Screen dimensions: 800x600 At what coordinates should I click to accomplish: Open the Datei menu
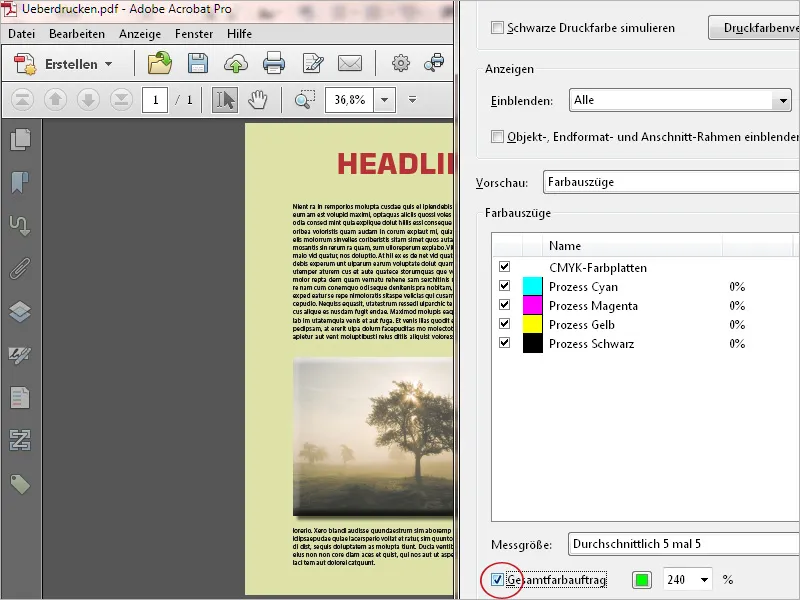tap(21, 34)
